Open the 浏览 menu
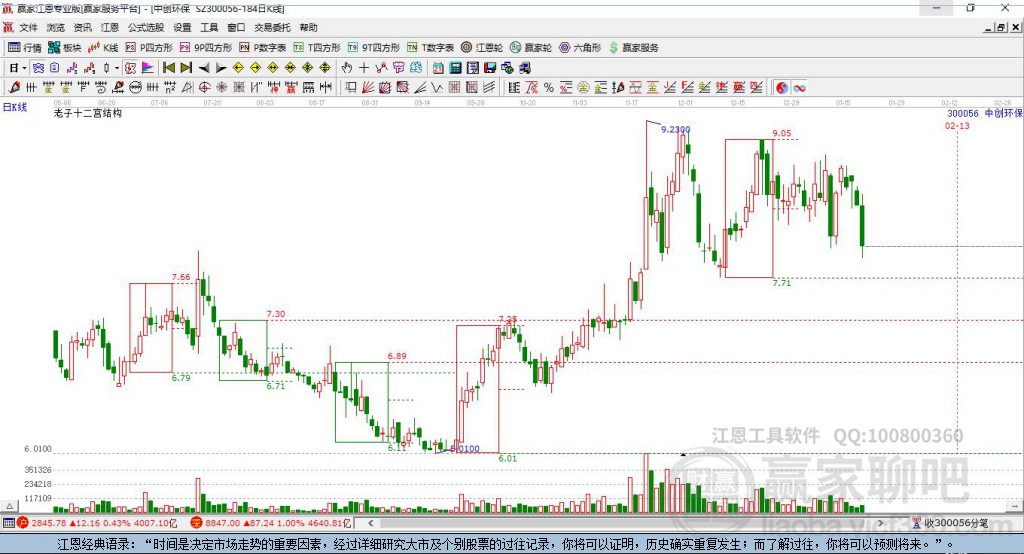The height and width of the screenshot is (554, 1024). (56, 27)
